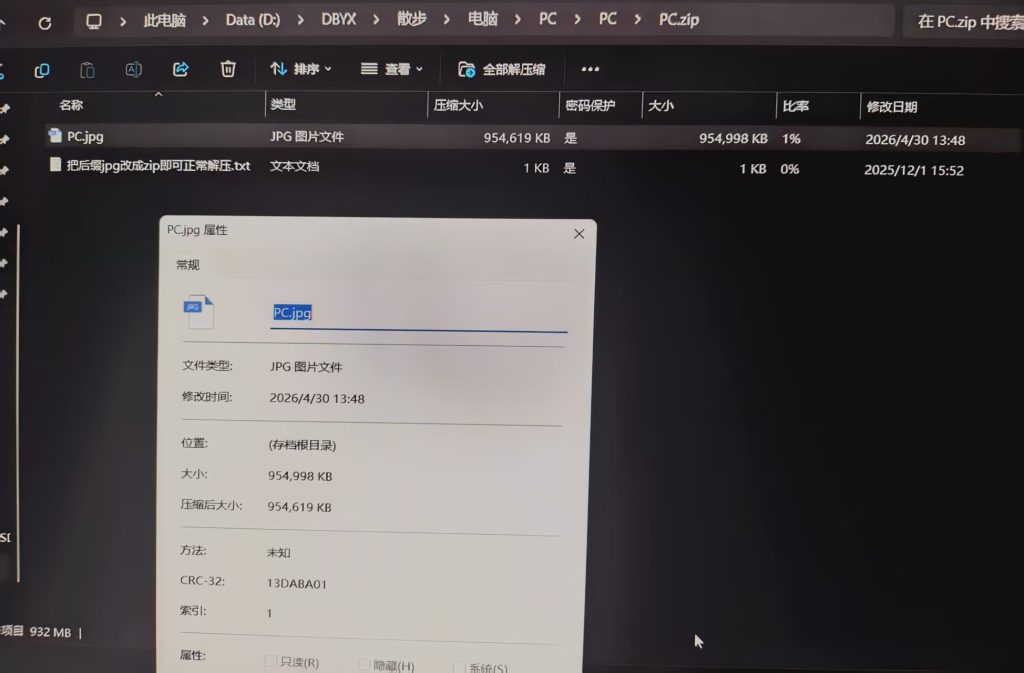Click the PC.jpg file icon in list

(55, 135)
